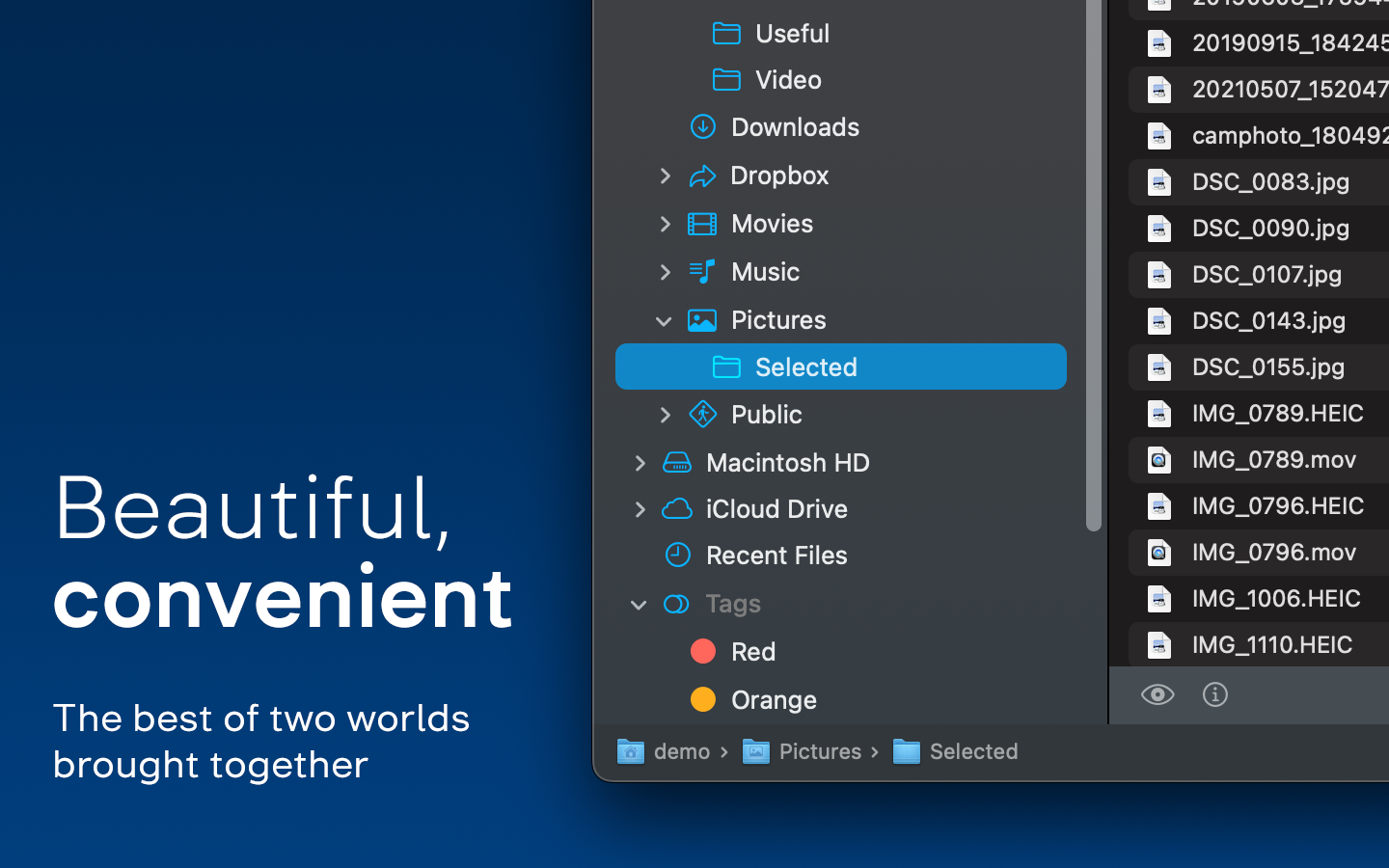This screenshot has height=868, width=1389.
Task: Click the Selected folder icon in path bar
Action: 907,751
